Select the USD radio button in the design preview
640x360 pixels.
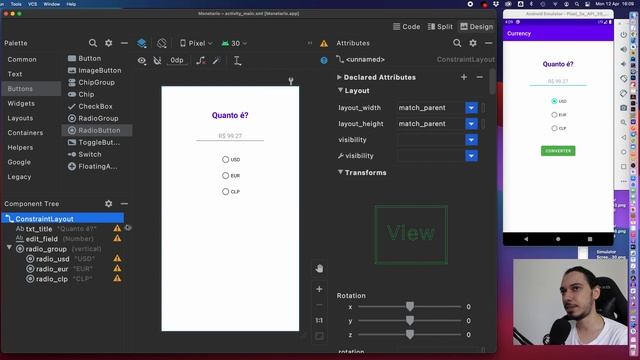tap(225, 160)
